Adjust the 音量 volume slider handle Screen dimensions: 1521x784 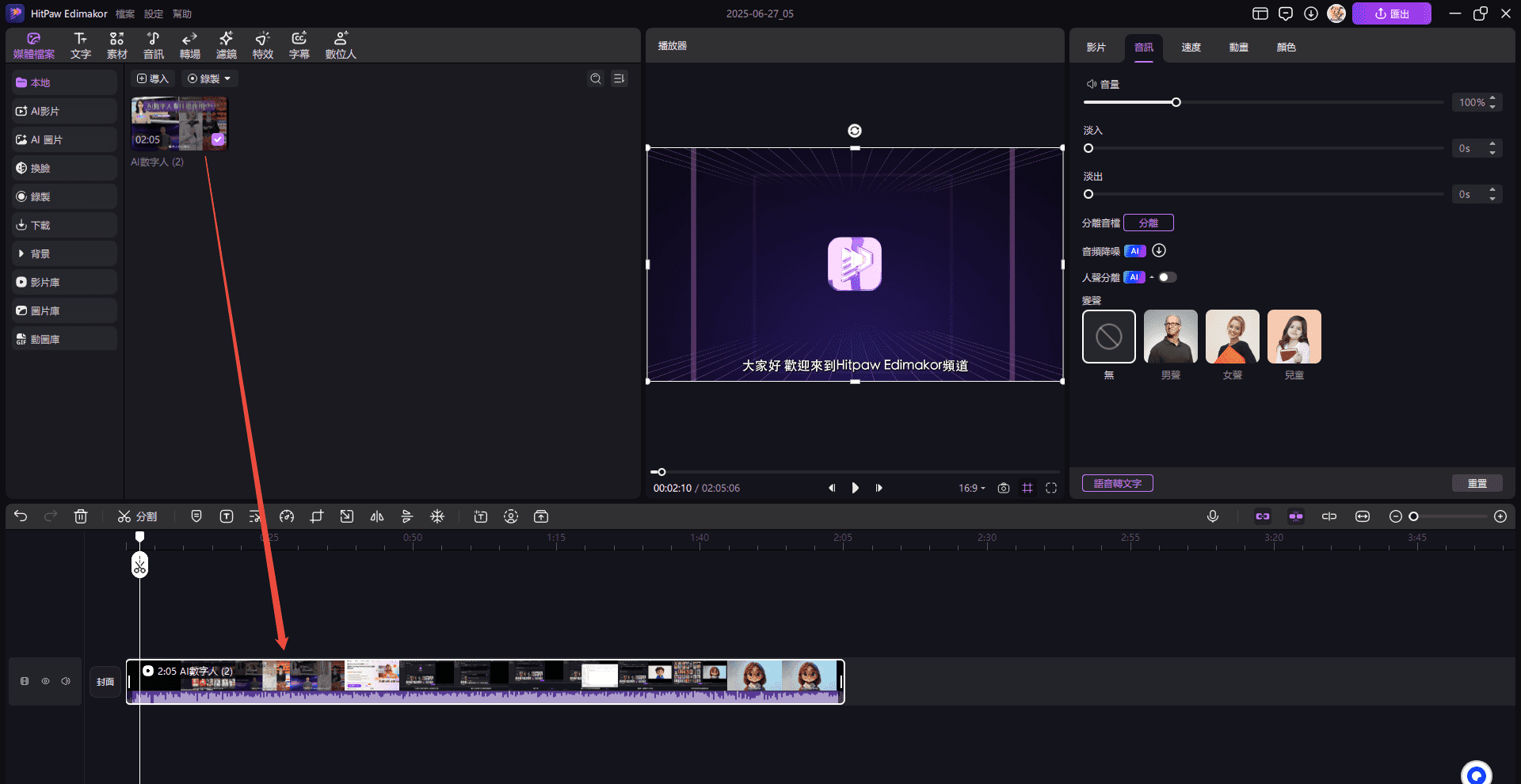point(1176,102)
